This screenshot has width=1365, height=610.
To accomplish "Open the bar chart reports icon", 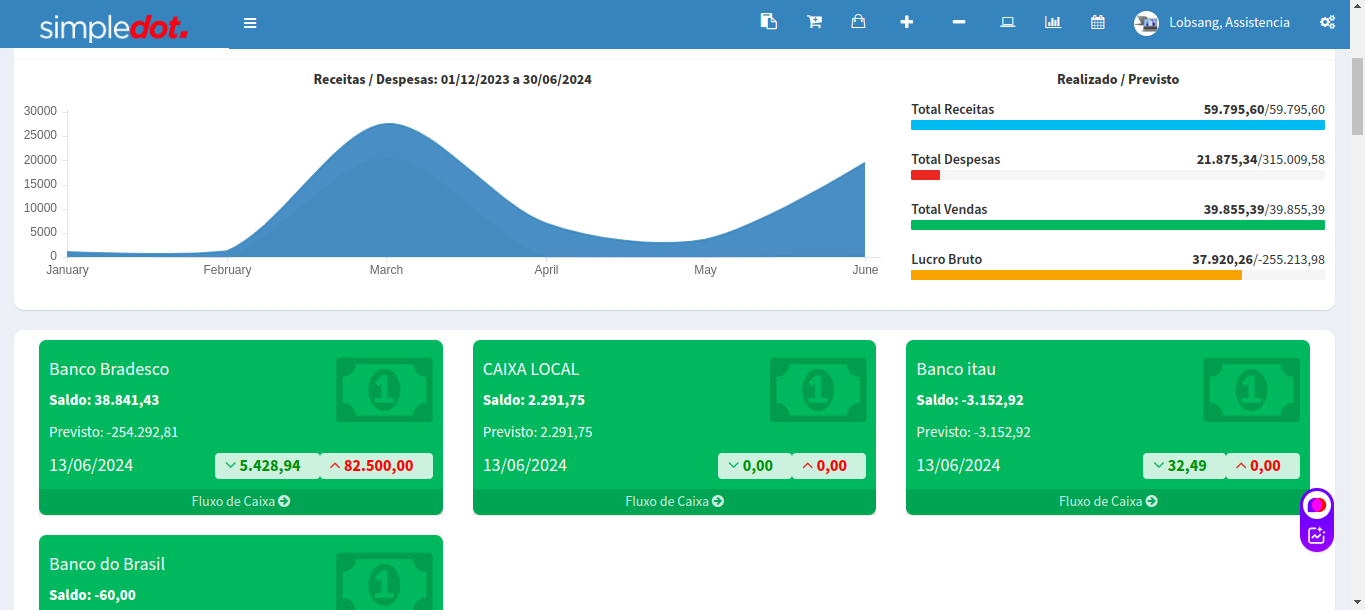I will pyautogui.click(x=1053, y=22).
